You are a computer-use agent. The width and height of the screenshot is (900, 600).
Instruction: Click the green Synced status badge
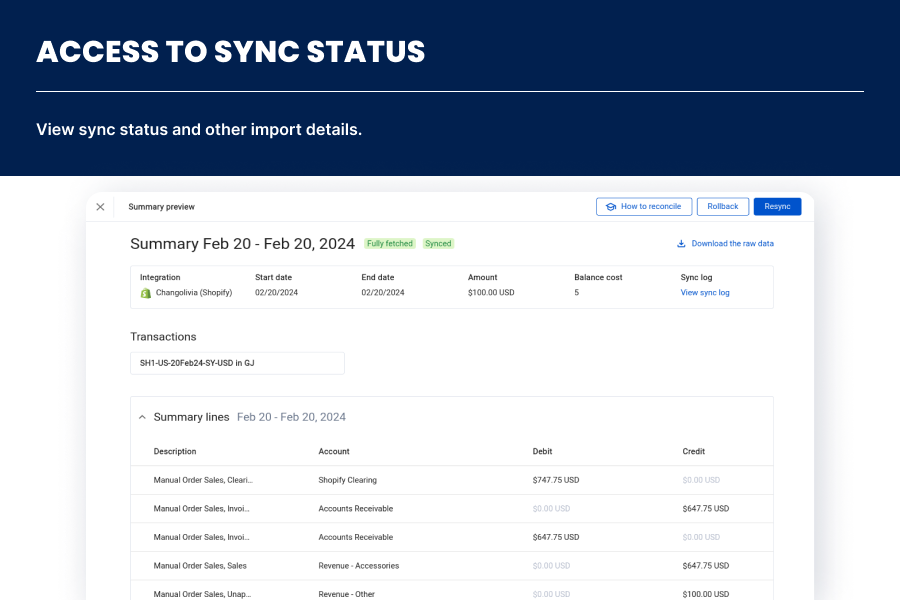click(x=438, y=243)
